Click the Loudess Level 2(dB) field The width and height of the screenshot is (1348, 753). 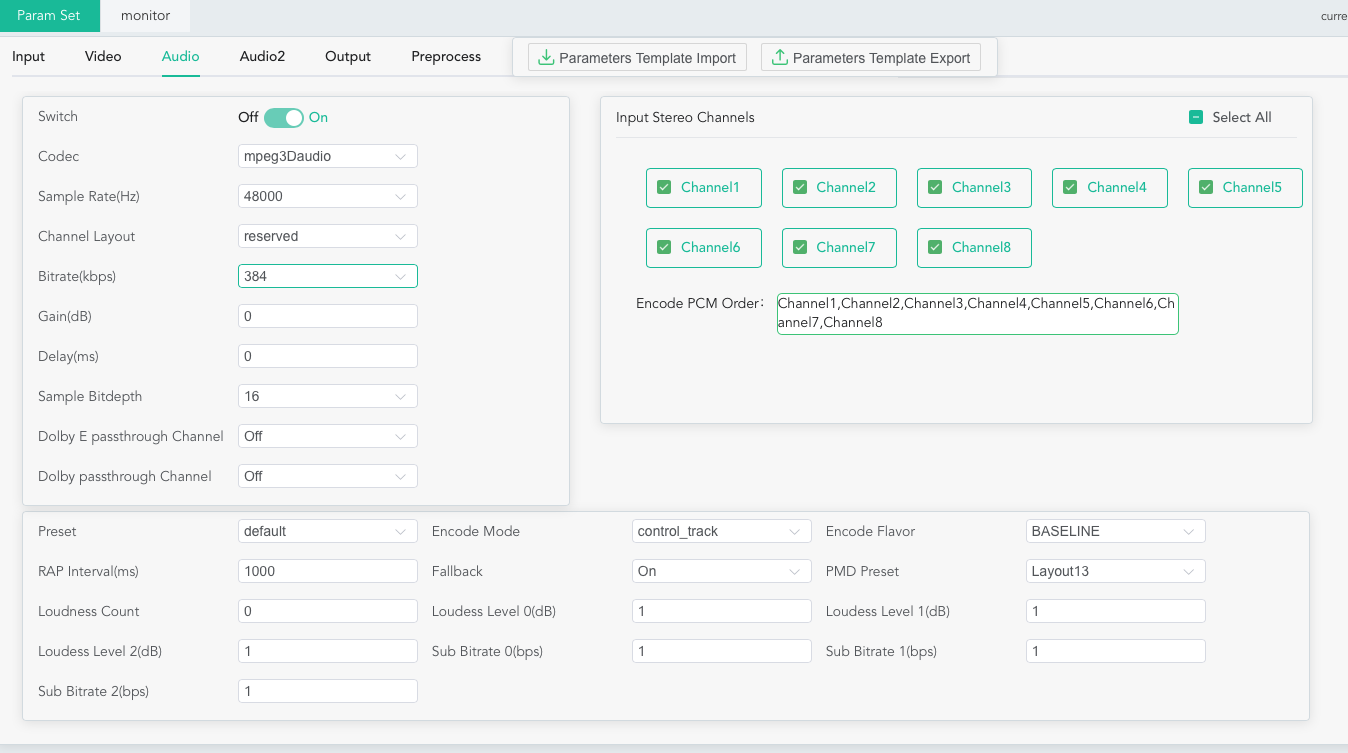tap(328, 651)
